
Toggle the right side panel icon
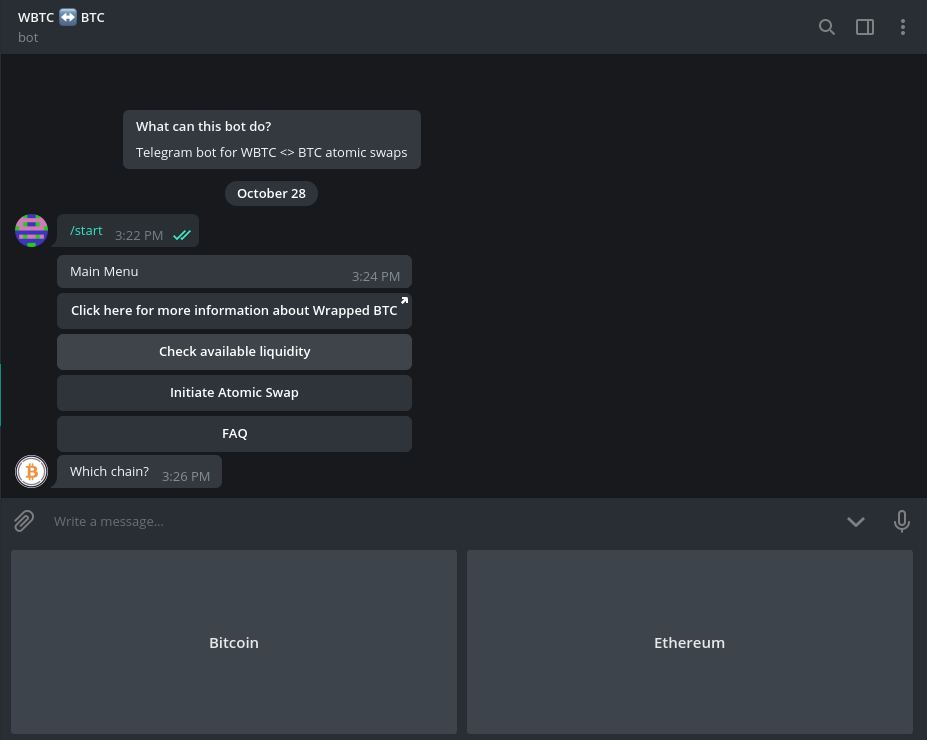pyautogui.click(x=865, y=27)
